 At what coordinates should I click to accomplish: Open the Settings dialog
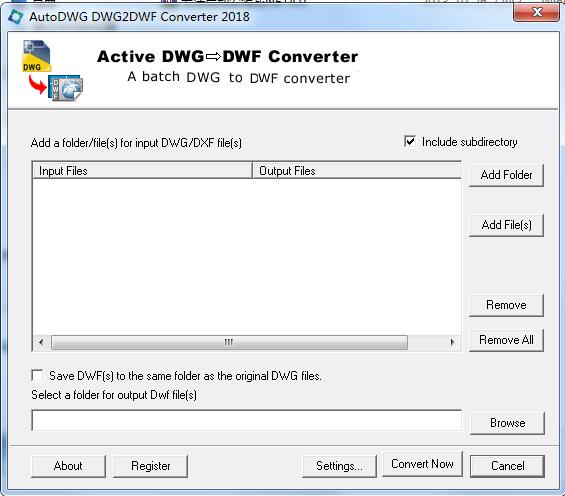point(339,466)
